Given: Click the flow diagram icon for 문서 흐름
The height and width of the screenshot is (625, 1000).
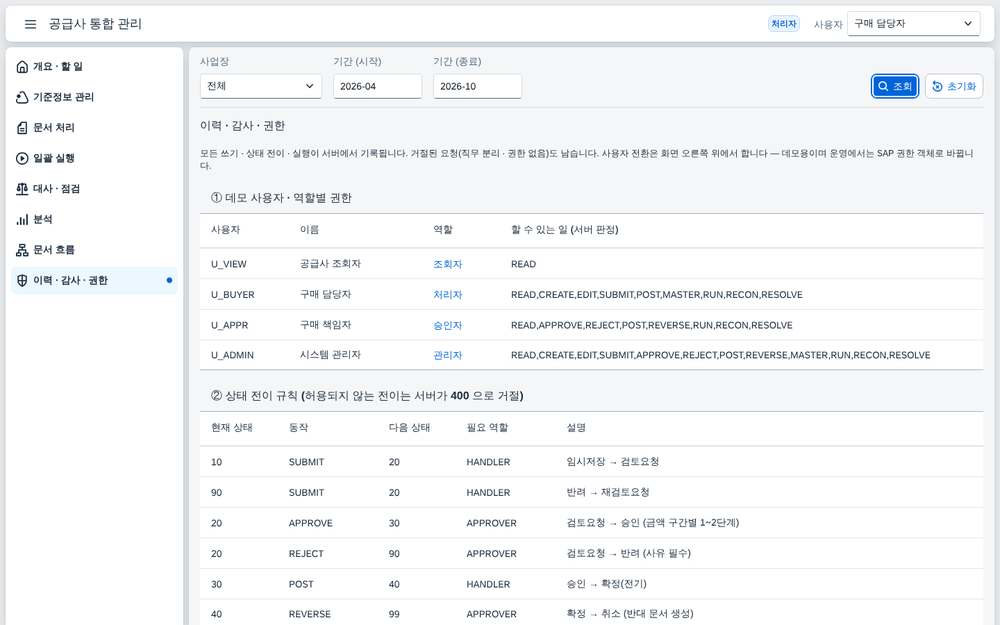Looking at the screenshot, I should tap(22, 250).
